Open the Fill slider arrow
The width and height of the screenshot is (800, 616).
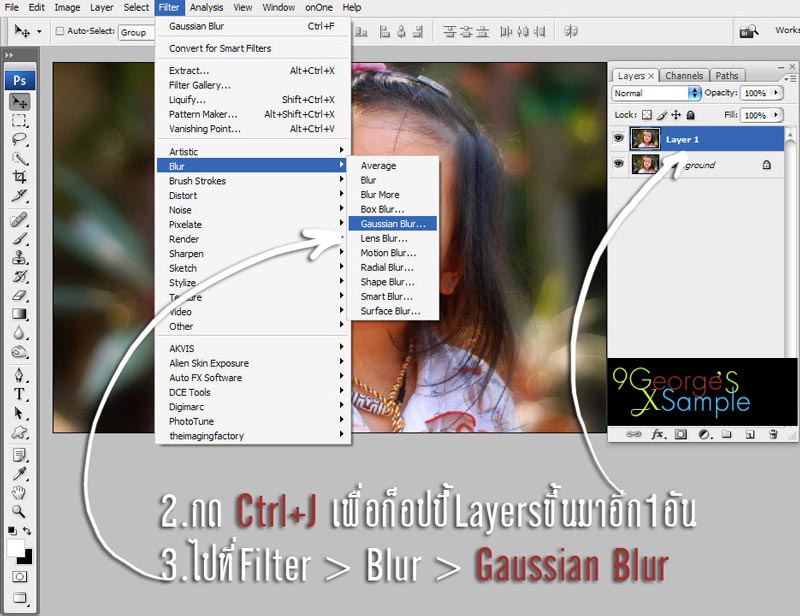click(776, 115)
